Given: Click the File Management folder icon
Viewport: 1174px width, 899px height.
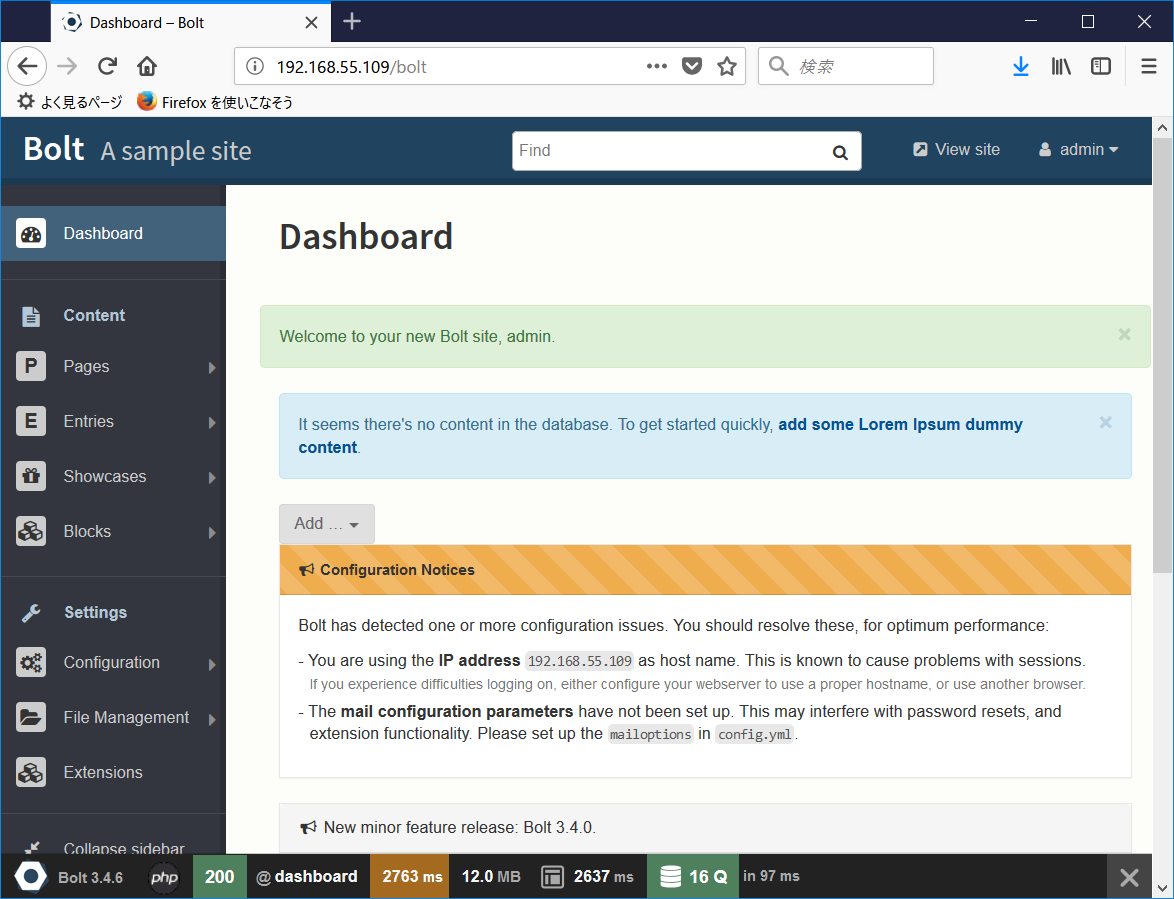Looking at the screenshot, I should (x=31, y=717).
